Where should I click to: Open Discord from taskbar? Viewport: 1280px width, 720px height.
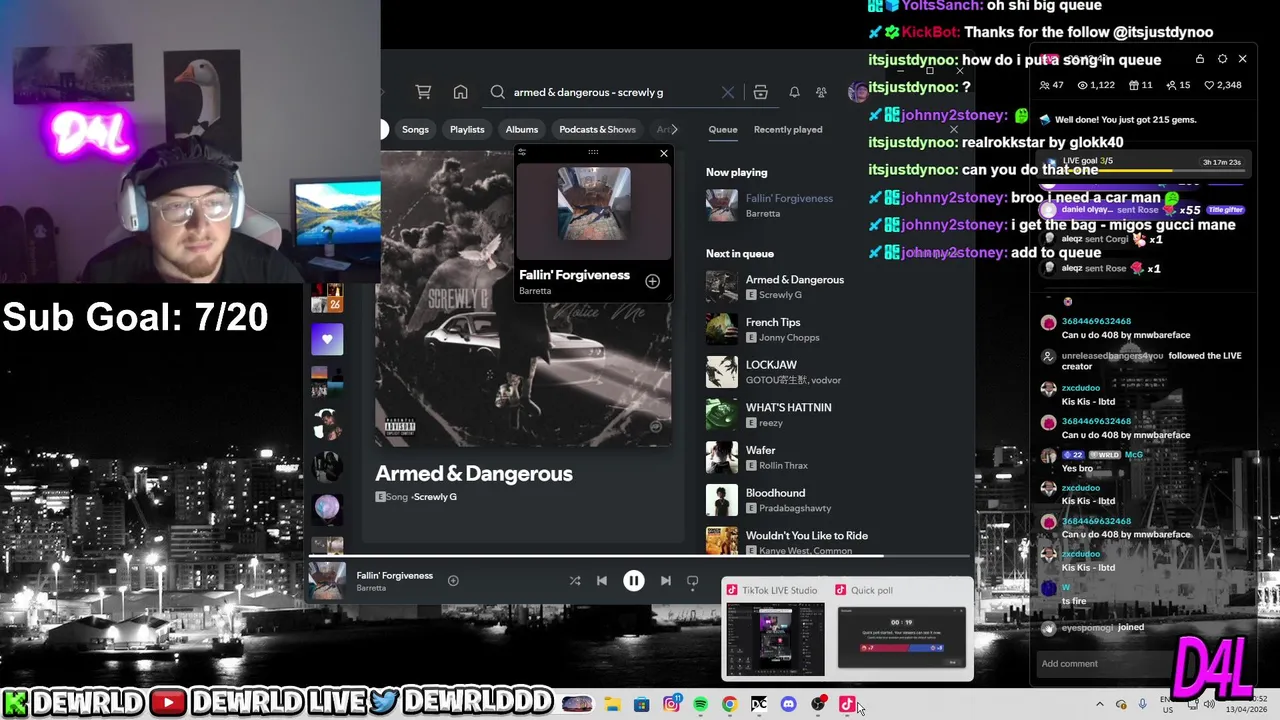point(788,704)
